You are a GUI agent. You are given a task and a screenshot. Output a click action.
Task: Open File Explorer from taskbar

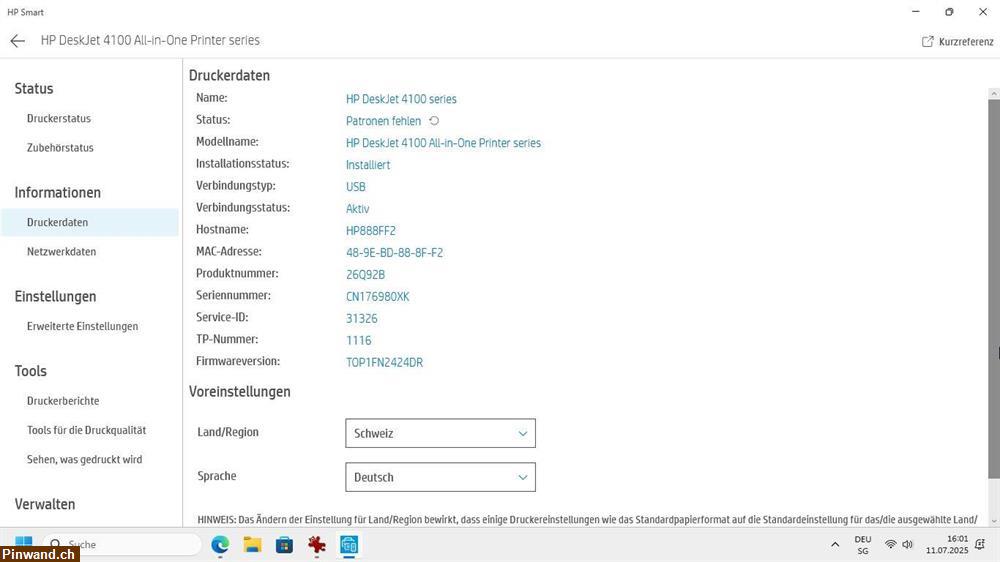[253, 544]
